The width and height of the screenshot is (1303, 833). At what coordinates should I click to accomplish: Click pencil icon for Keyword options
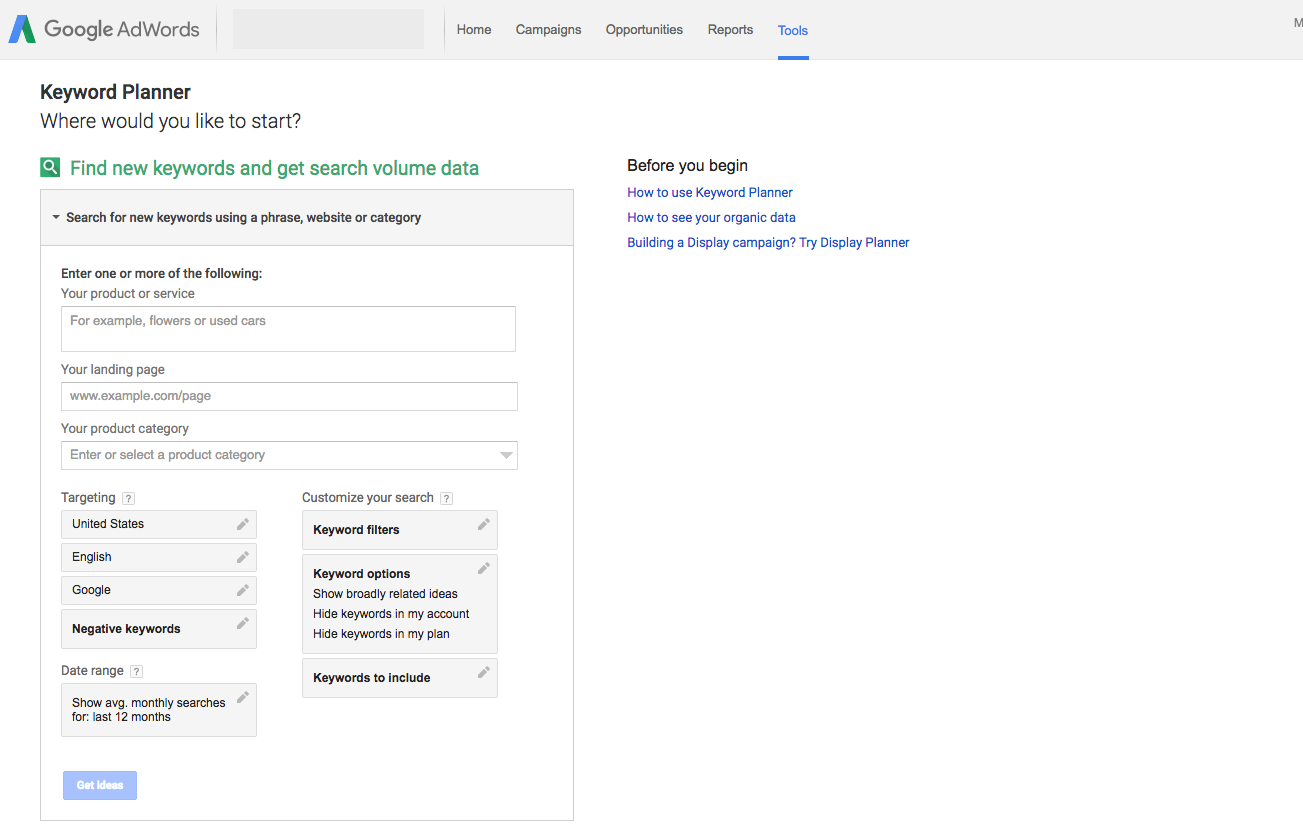point(483,568)
